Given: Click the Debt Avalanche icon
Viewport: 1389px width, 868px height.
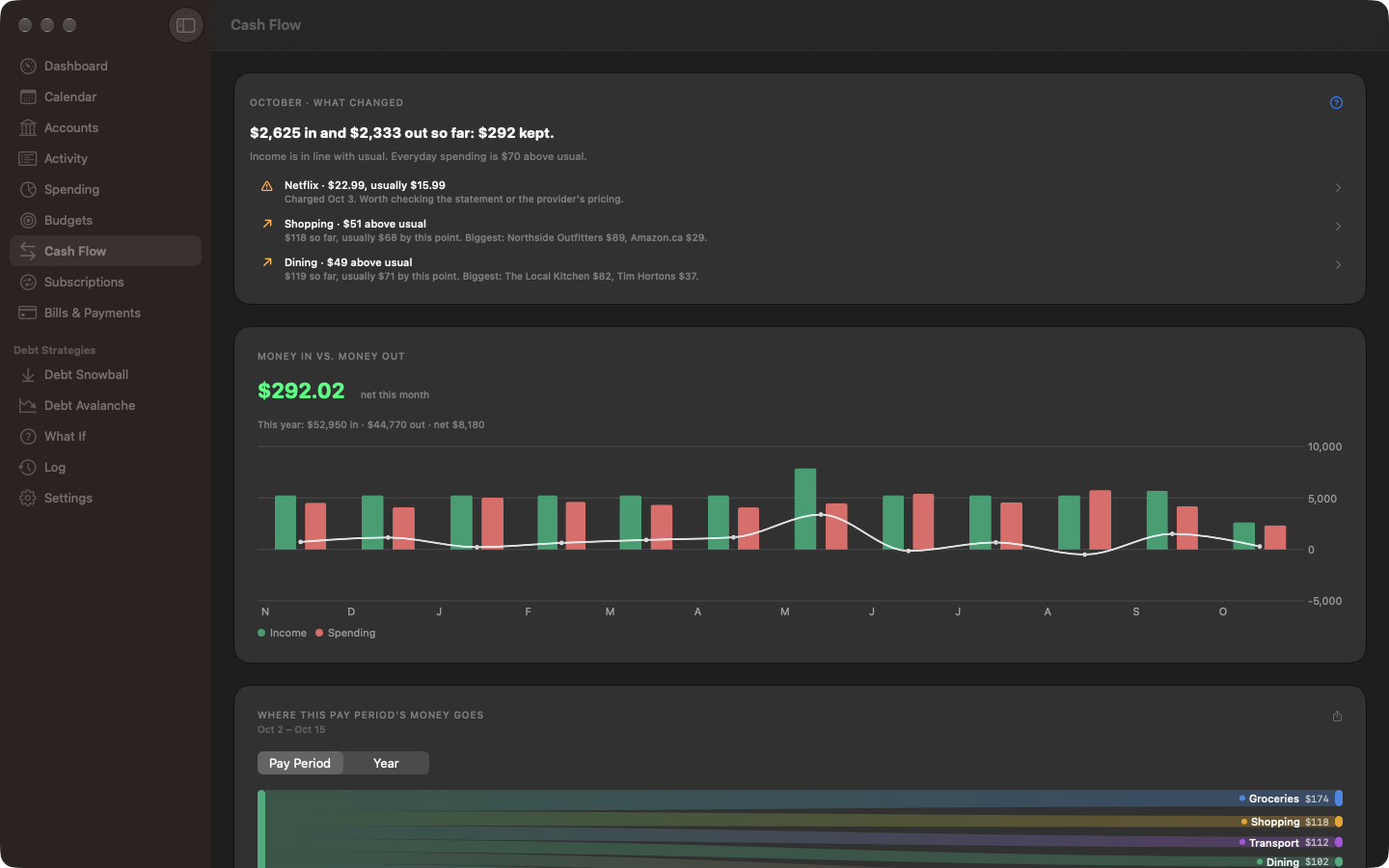Looking at the screenshot, I should [x=28, y=405].
